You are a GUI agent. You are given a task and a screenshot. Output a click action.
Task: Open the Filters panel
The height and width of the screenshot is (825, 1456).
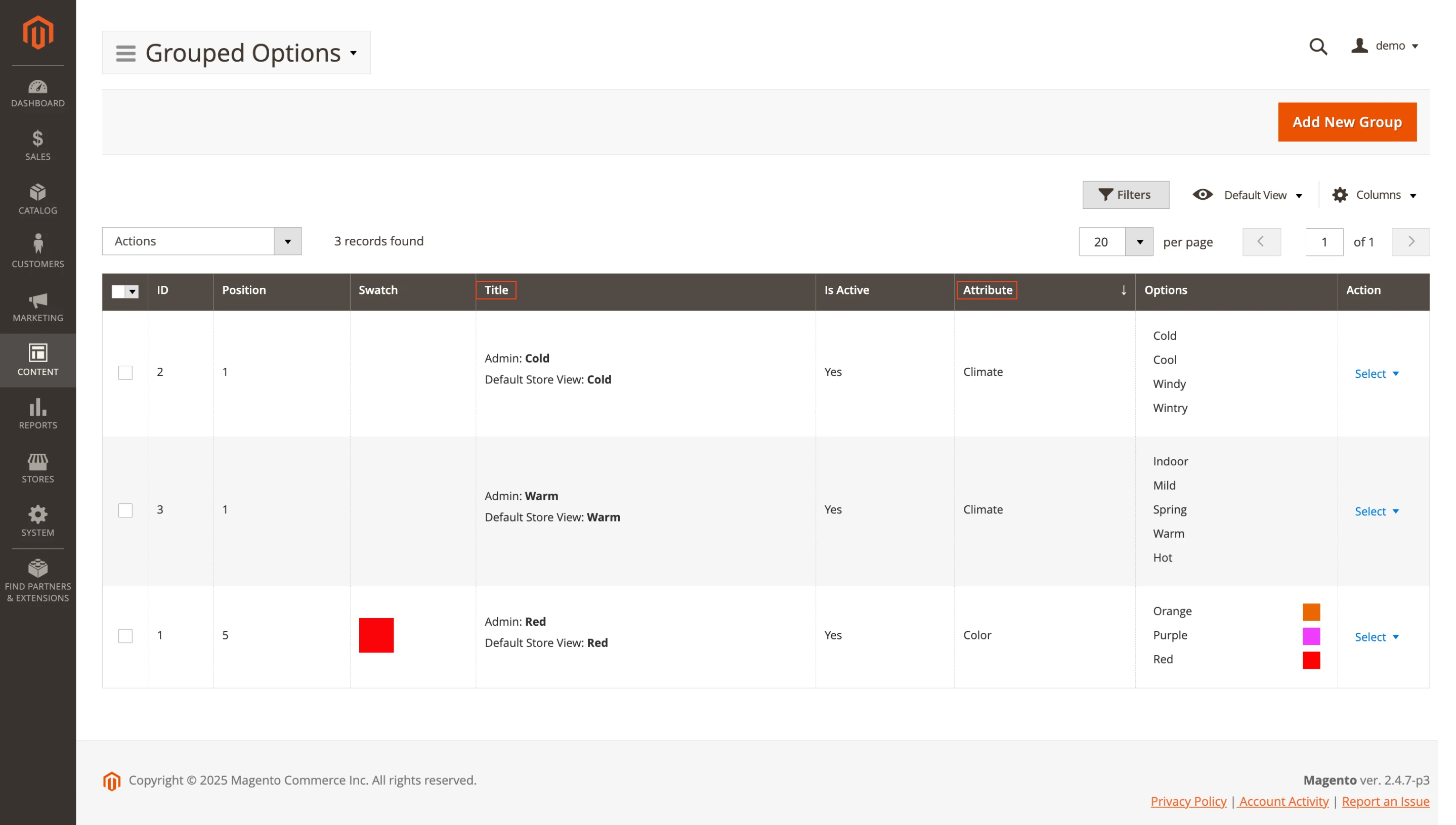(1125, 194)
